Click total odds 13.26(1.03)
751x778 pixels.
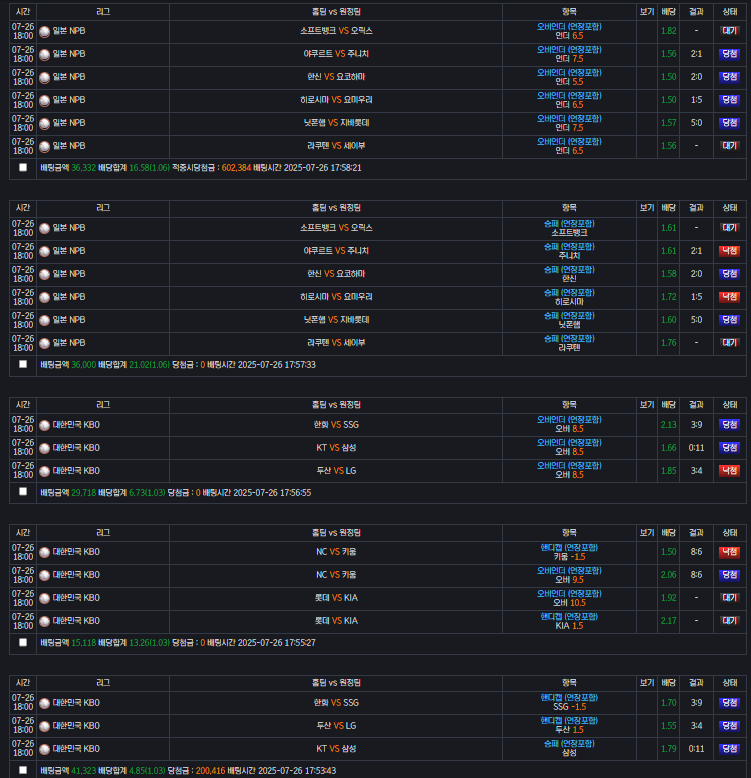(x=149, y=643)
